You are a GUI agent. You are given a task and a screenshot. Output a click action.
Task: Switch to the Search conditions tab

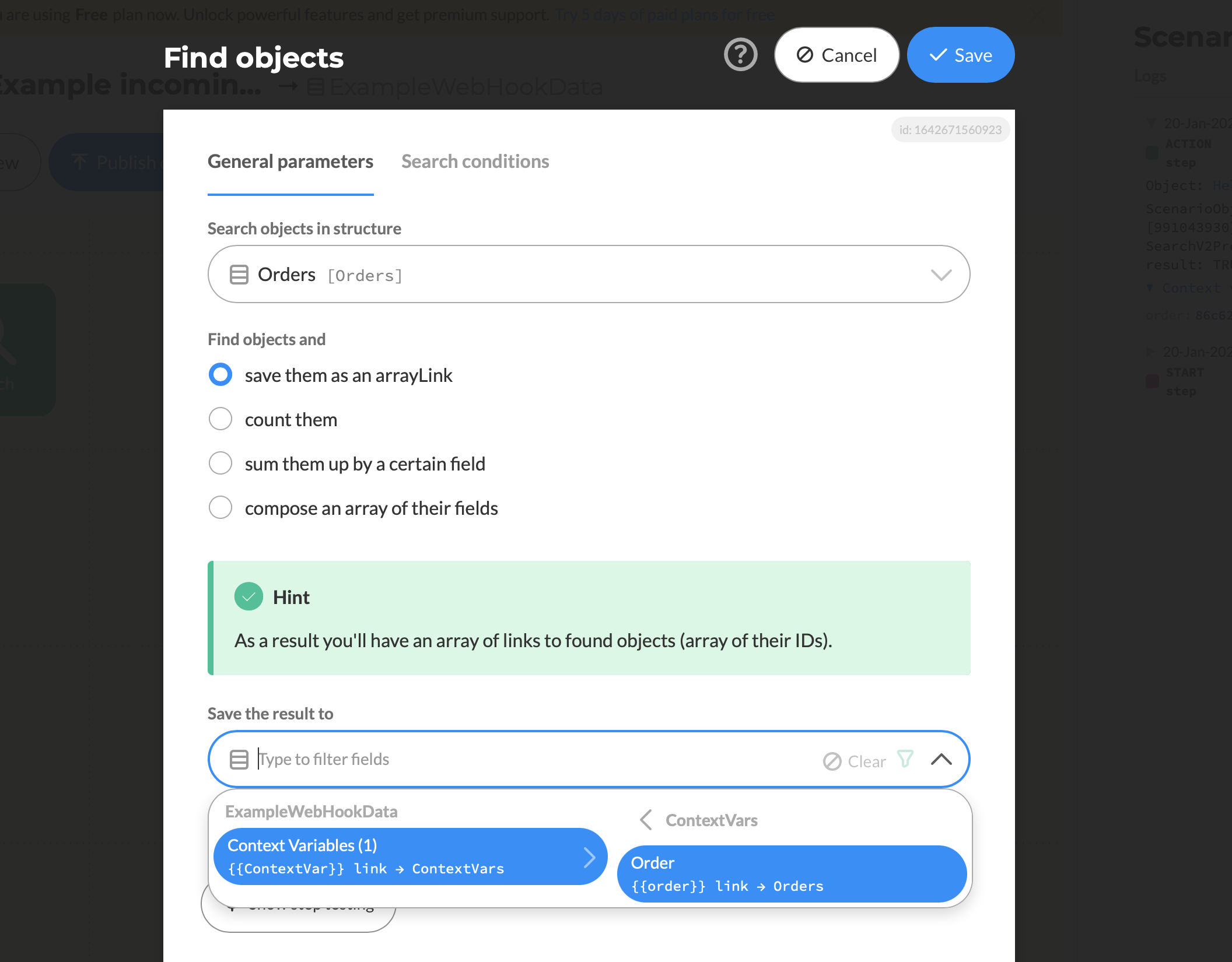(x=475, y=161)
